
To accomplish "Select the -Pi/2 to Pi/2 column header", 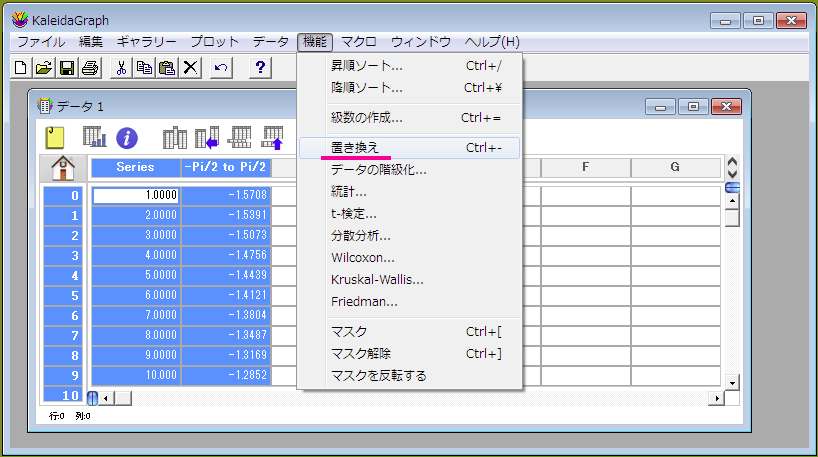I will [225, 167].
